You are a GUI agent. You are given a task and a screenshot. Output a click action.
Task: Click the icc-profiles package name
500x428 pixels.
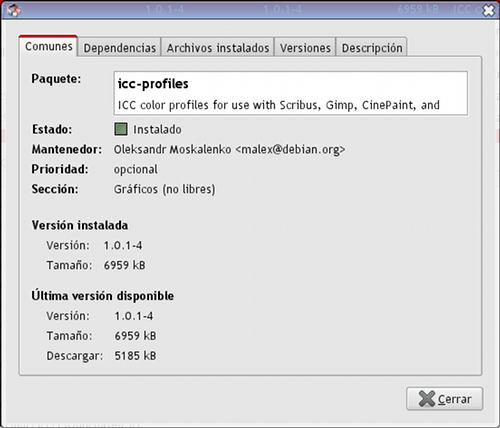point(153,84)
